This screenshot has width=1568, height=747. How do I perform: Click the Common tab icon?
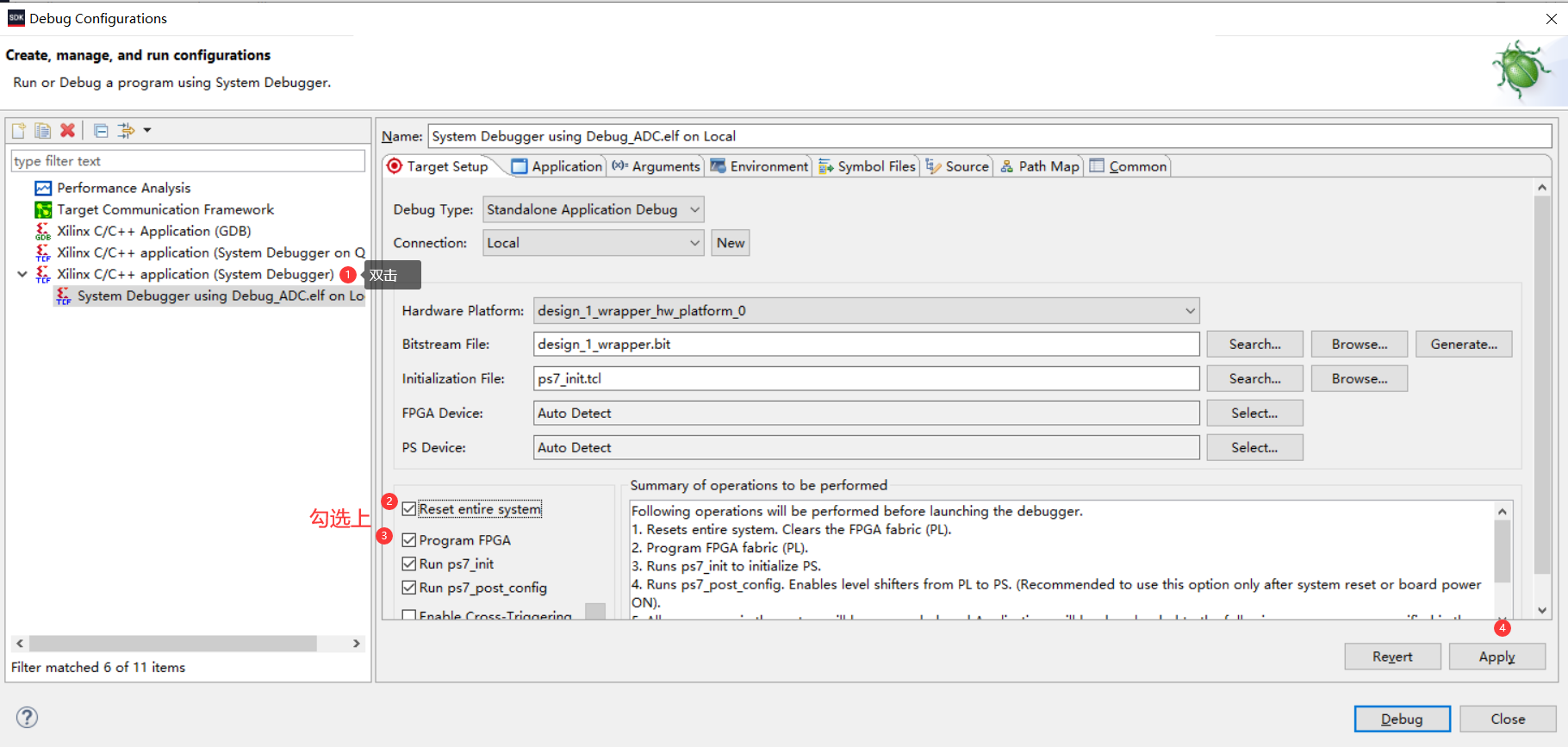(1097, 165)
